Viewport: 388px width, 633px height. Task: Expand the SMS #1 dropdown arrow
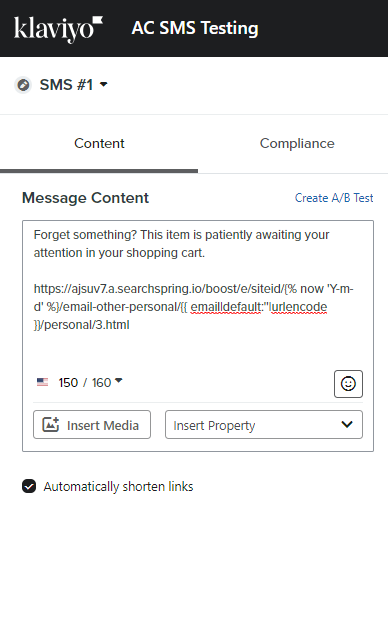tap(104, 84)
